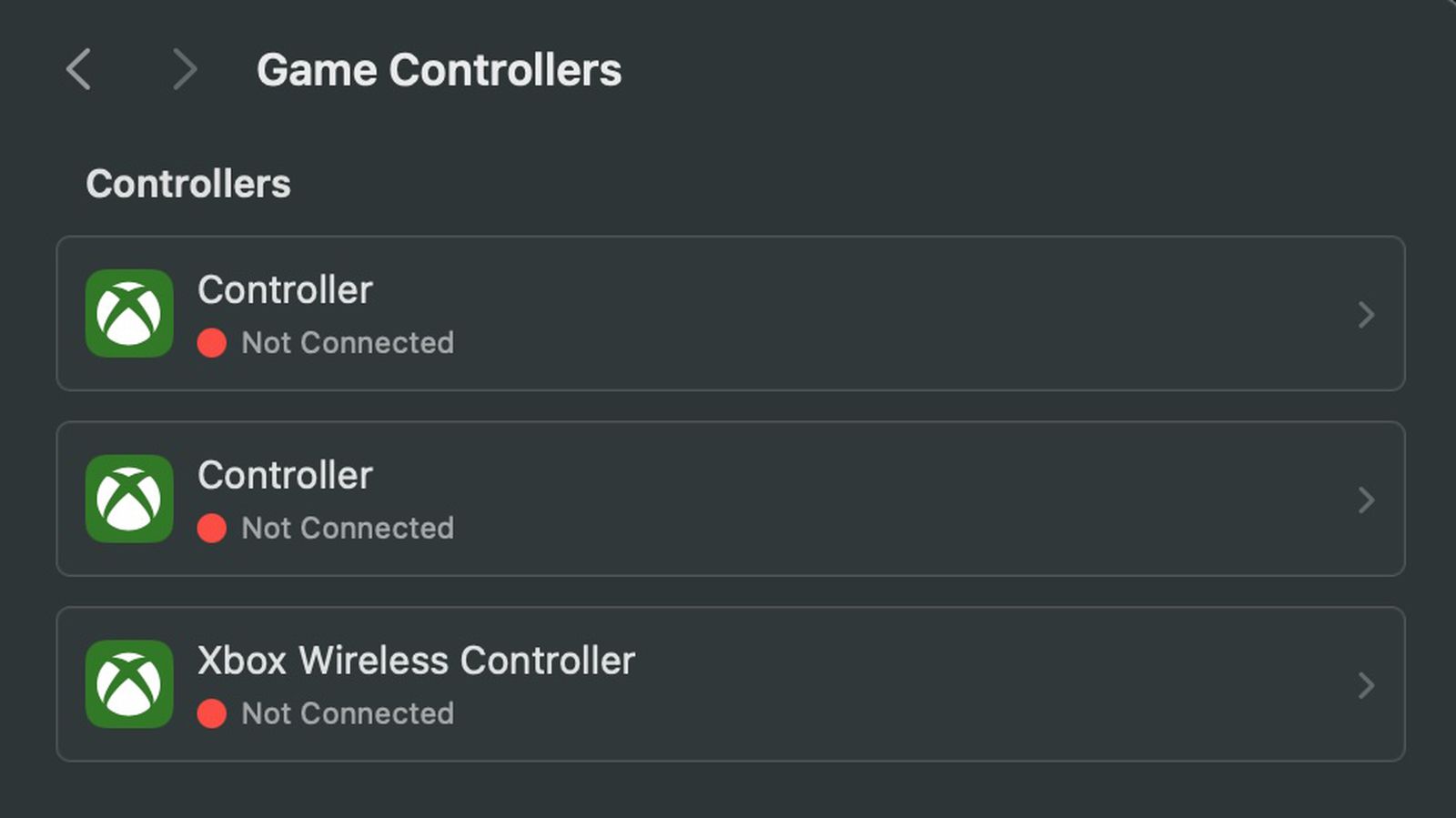Click "Not Connected" text on second Controller

348,529
